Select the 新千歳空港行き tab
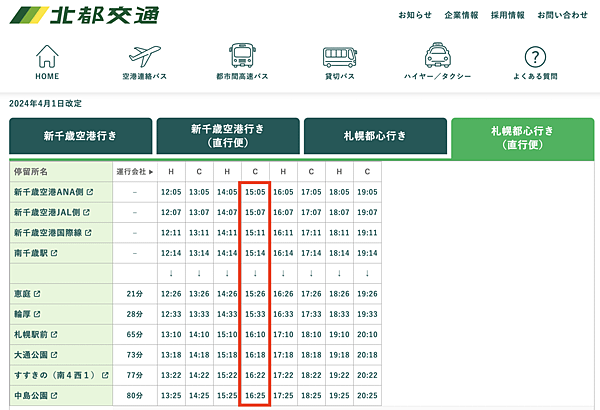 pyautogui.click(x=80, y=136)
